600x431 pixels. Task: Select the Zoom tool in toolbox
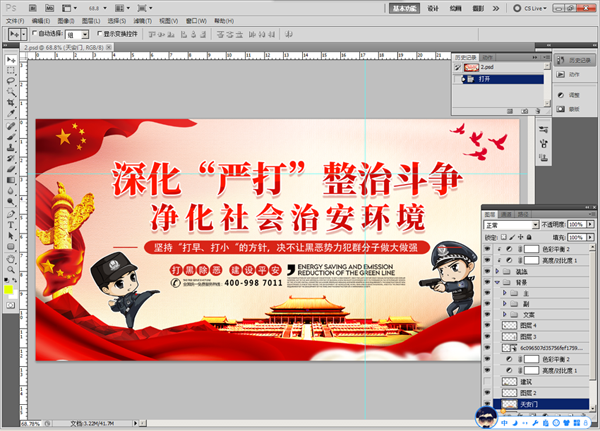click(x=11, y=270)
